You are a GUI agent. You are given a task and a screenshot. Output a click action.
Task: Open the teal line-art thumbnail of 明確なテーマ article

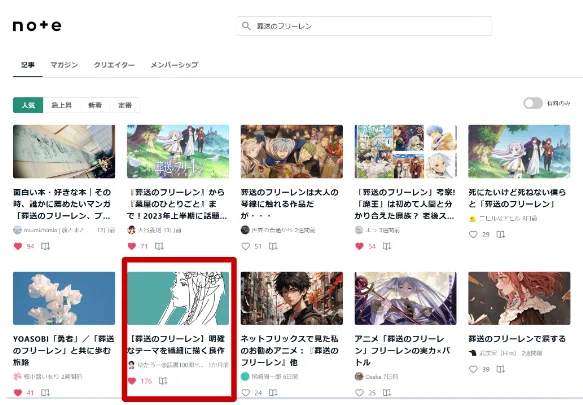178,298
